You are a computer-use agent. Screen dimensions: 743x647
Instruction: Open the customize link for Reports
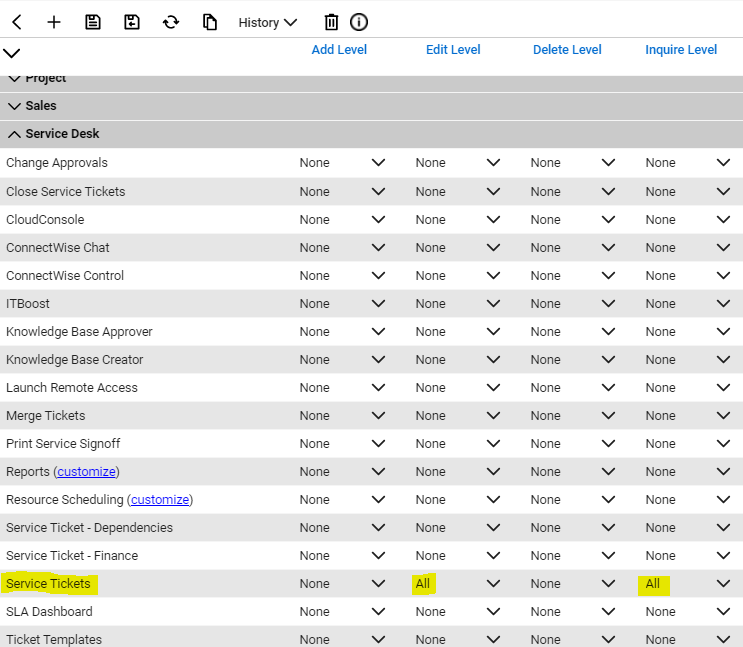(87, 472)
